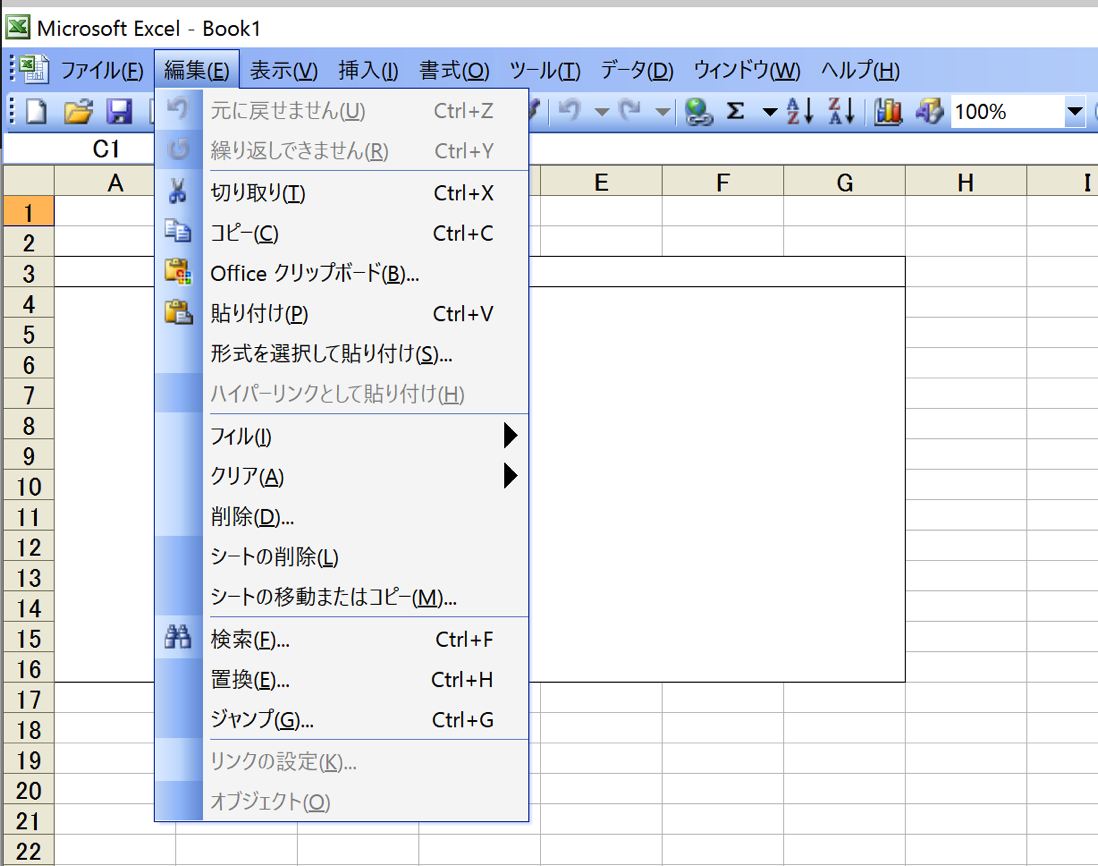Select column E header
The width and height of the screenshot is (1098, 866).
[x=601, y=182]
